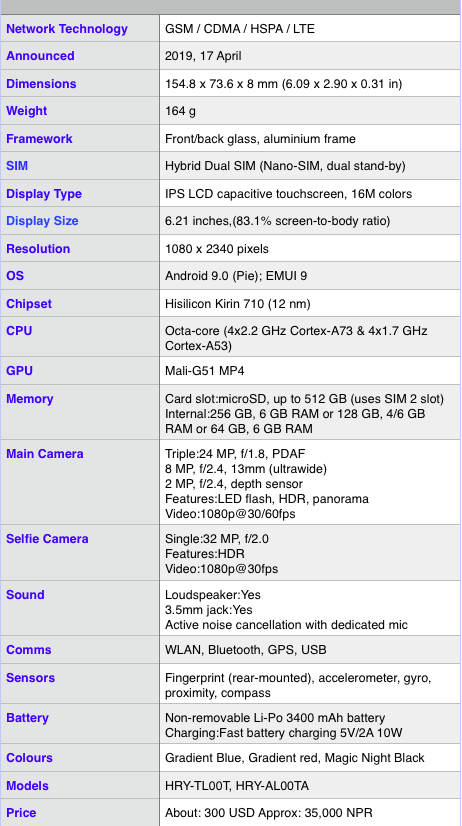Click the Battery row label
This screenshot has height=826, width=462.
coord(27,718)
